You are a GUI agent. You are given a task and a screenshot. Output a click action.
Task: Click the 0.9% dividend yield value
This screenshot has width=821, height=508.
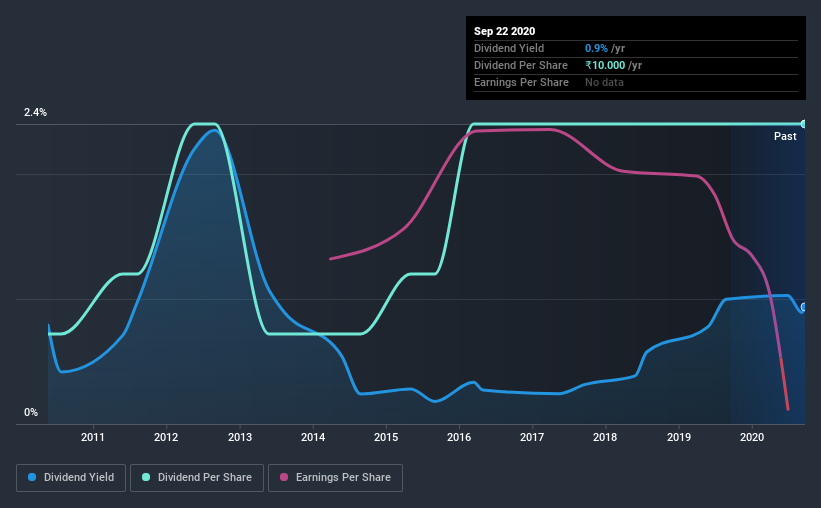click(x=596, y=48)
